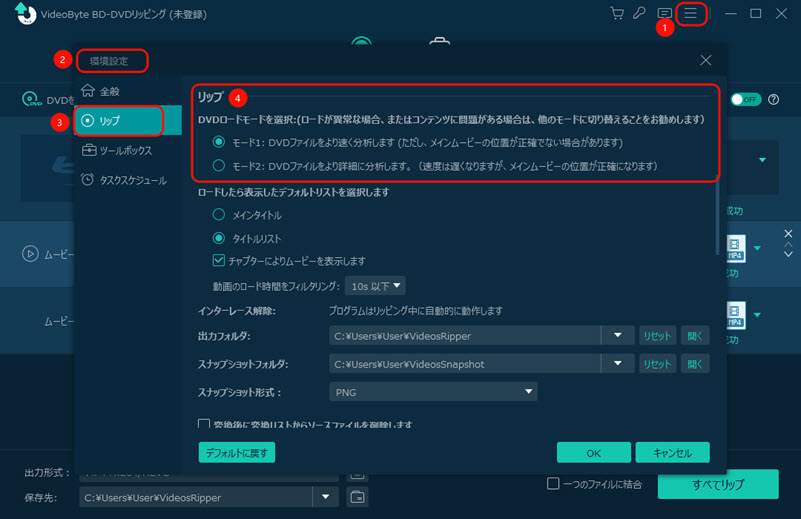Click the 出力フォルダ path field
The height and width of the screenshot is (519, 801).
(465, 336)
